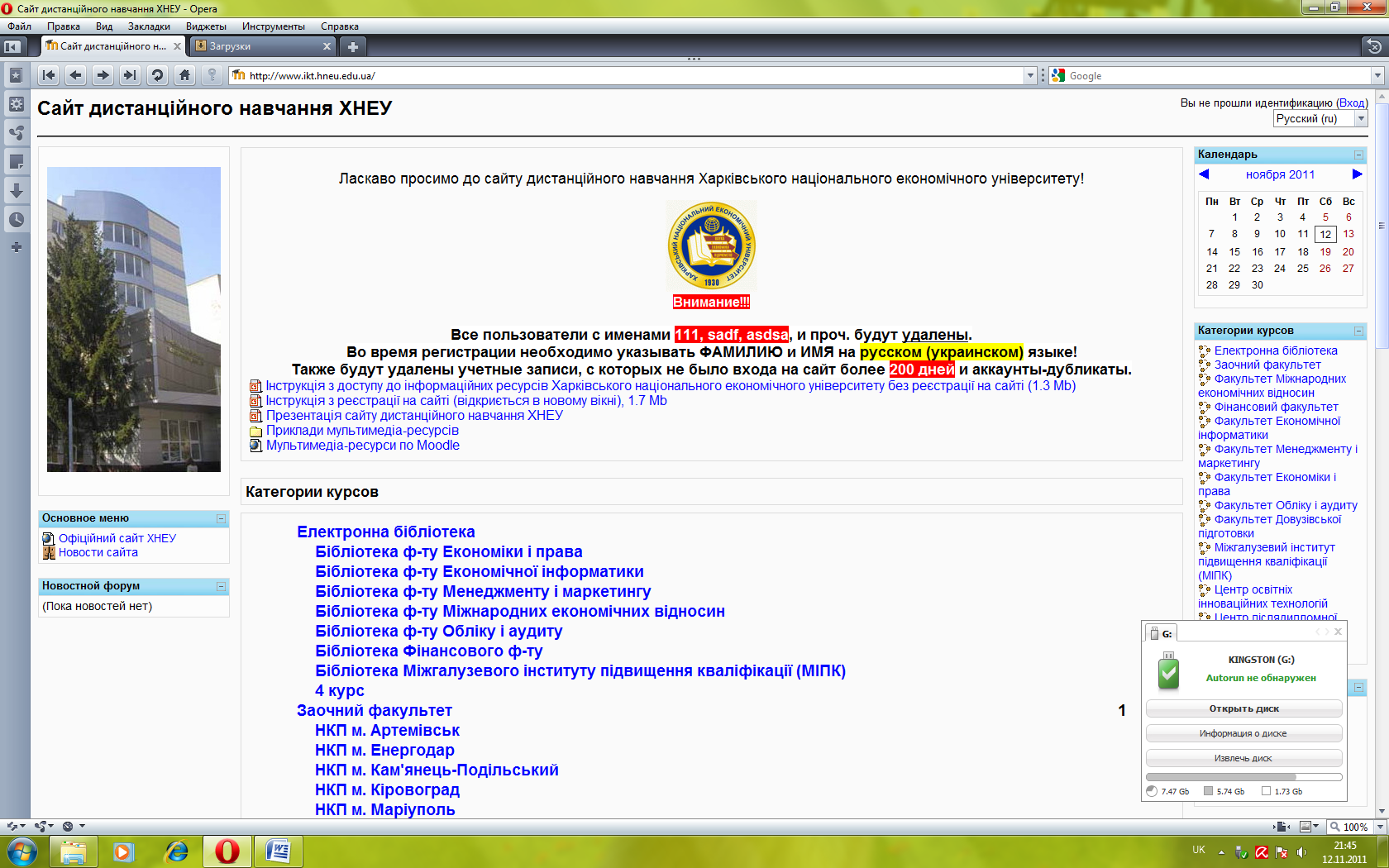
Task: Click Открыть диск button
Action: point(1243,708)
